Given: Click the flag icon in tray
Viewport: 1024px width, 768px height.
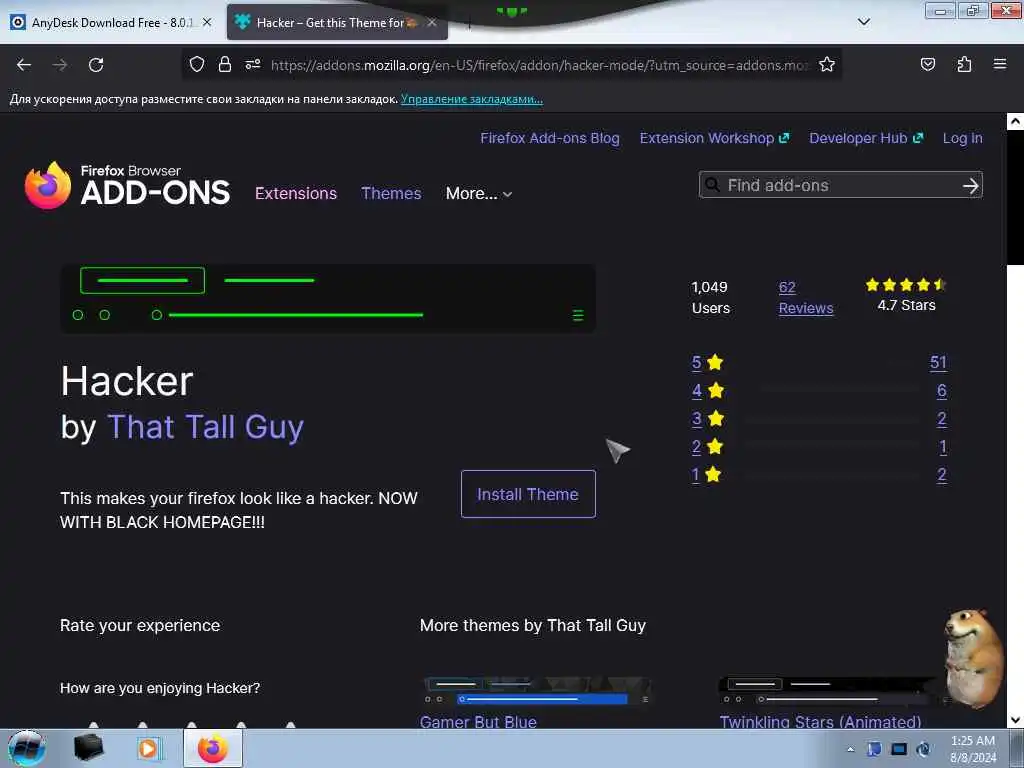Looking at the screenshot, I should pyautogui.click(x=874, y=749).
